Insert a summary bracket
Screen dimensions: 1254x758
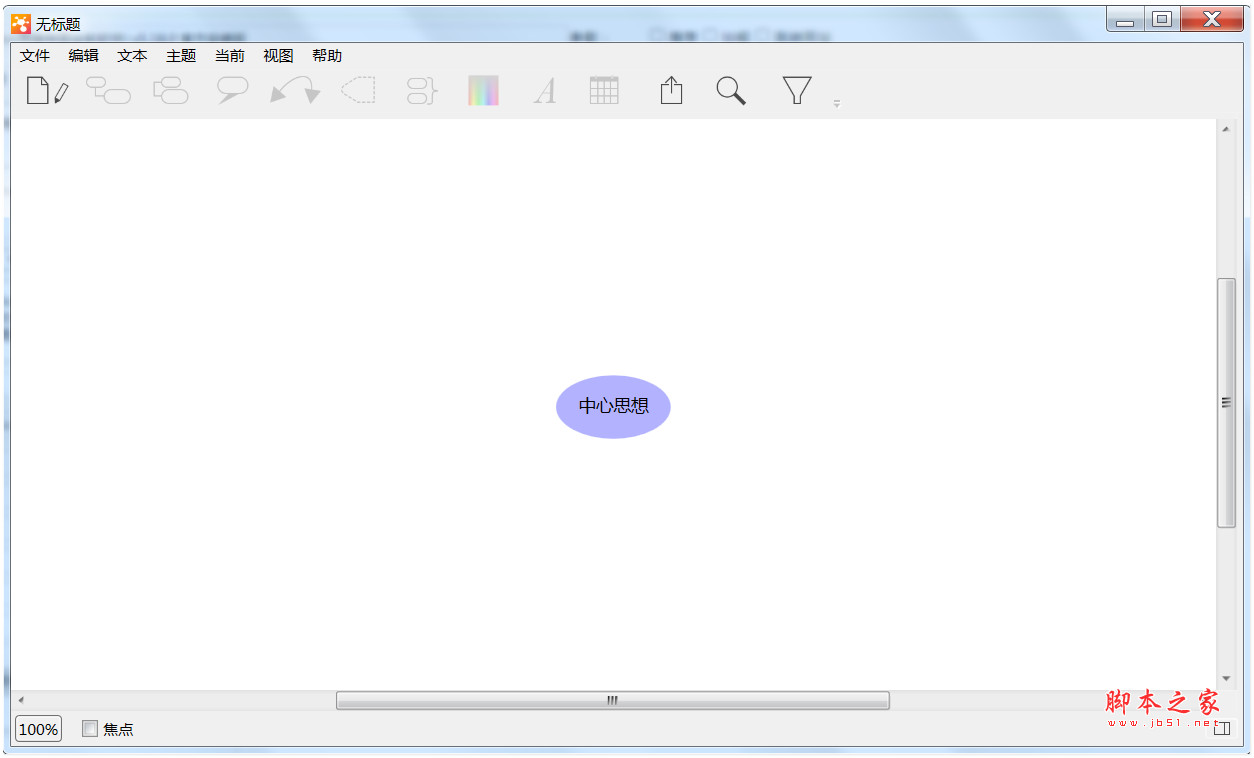pos(420,90)
